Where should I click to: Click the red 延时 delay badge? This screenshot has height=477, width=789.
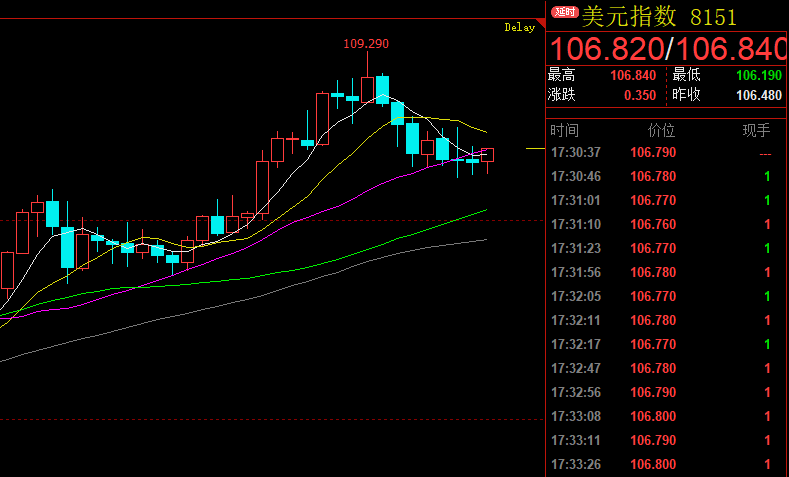click(x=564, y=13)
